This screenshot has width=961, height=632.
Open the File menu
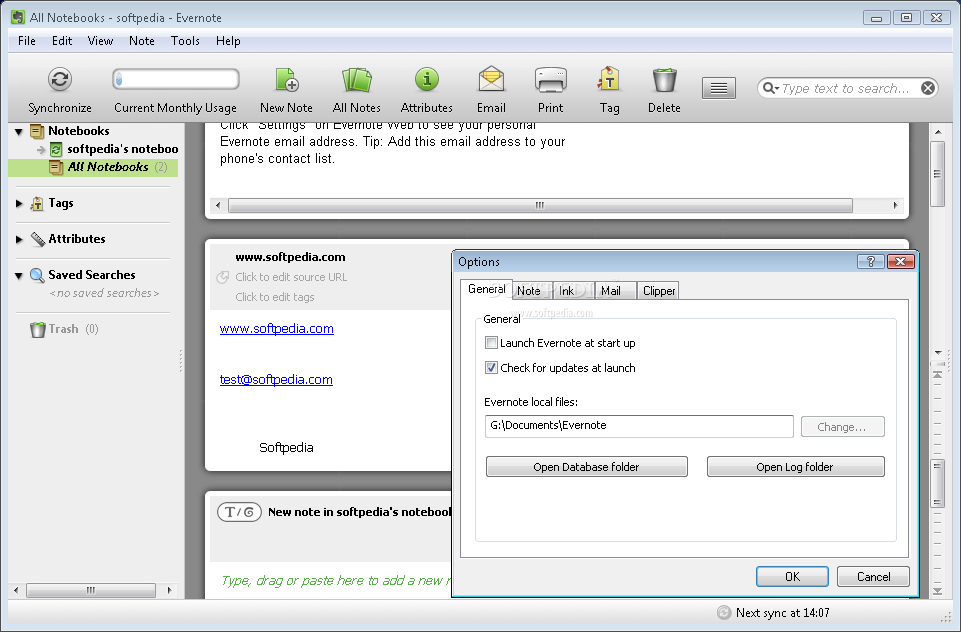26,41
